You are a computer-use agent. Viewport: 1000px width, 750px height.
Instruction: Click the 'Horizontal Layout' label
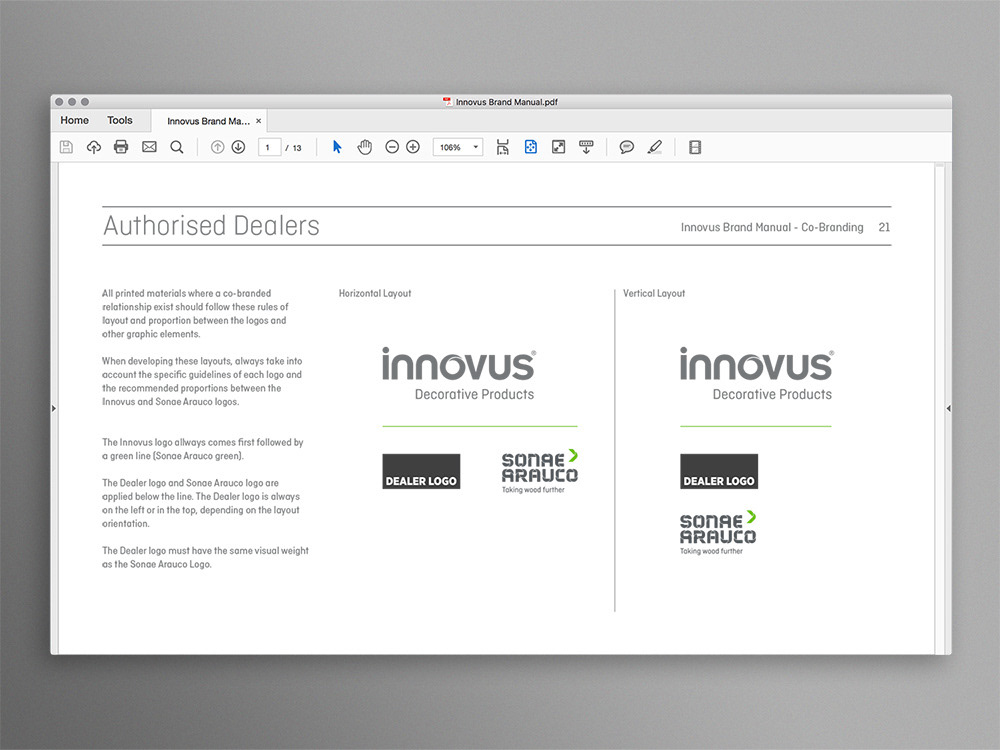coord(375,293)
